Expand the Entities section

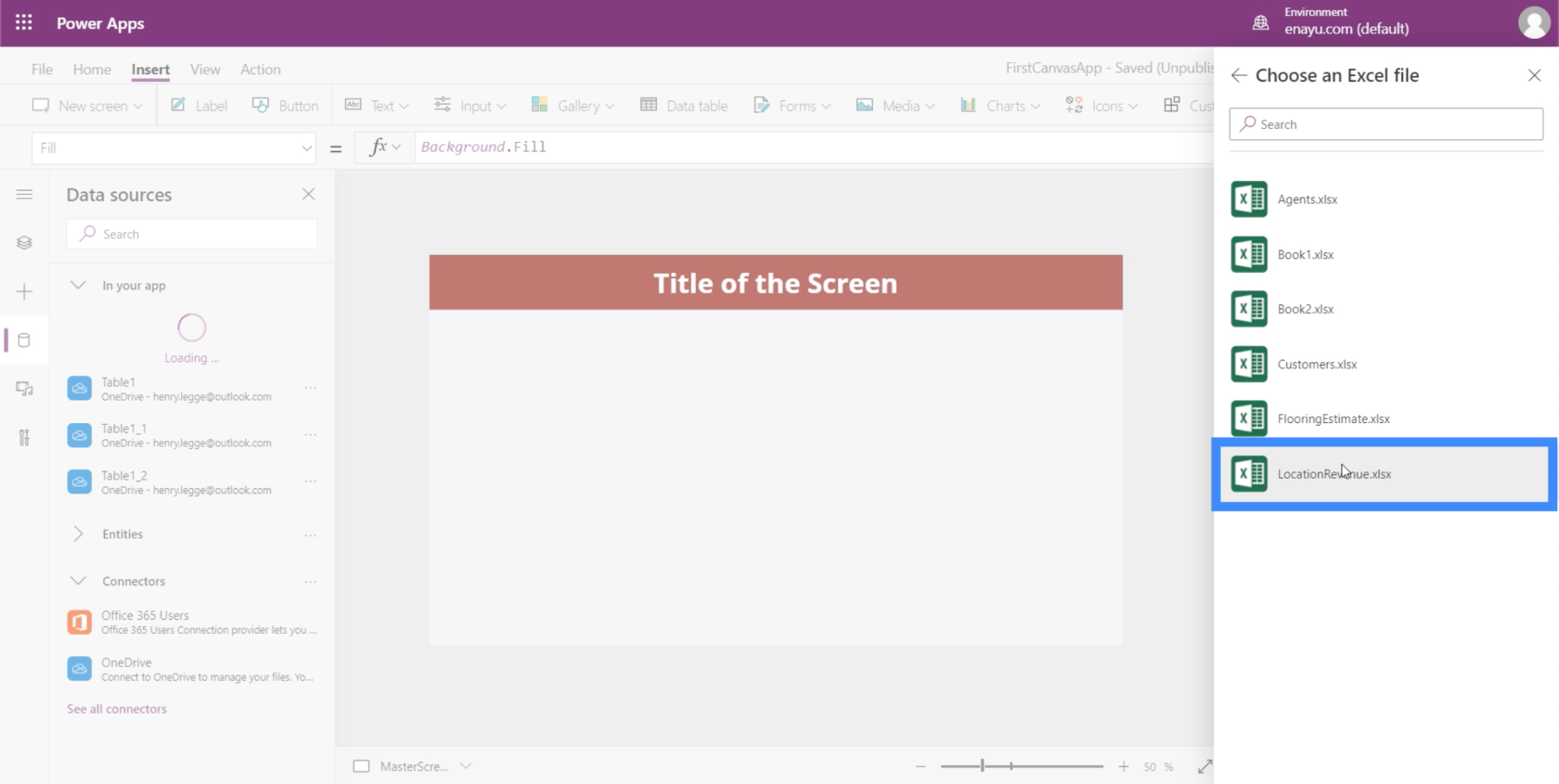click(x=78, y=534)
